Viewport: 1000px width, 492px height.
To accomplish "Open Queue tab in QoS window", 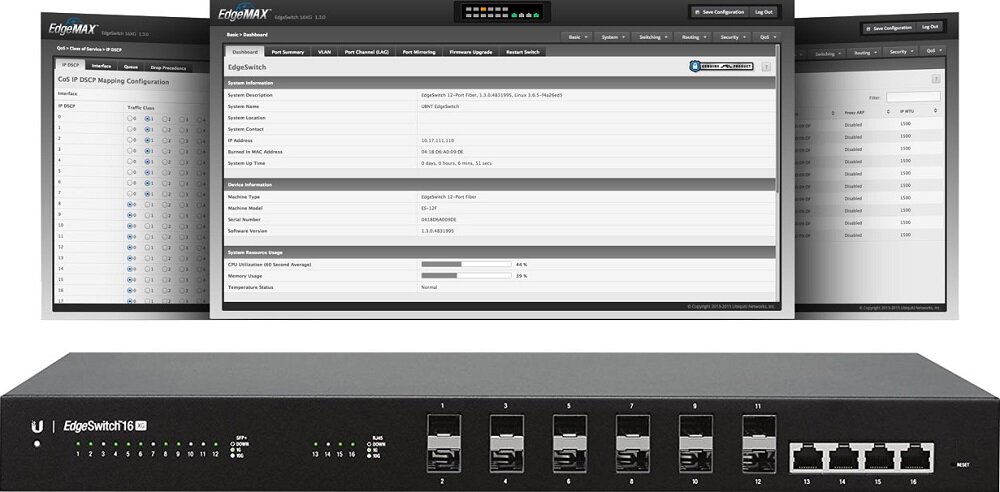I will pyautogui.click(x=131, y=66).
